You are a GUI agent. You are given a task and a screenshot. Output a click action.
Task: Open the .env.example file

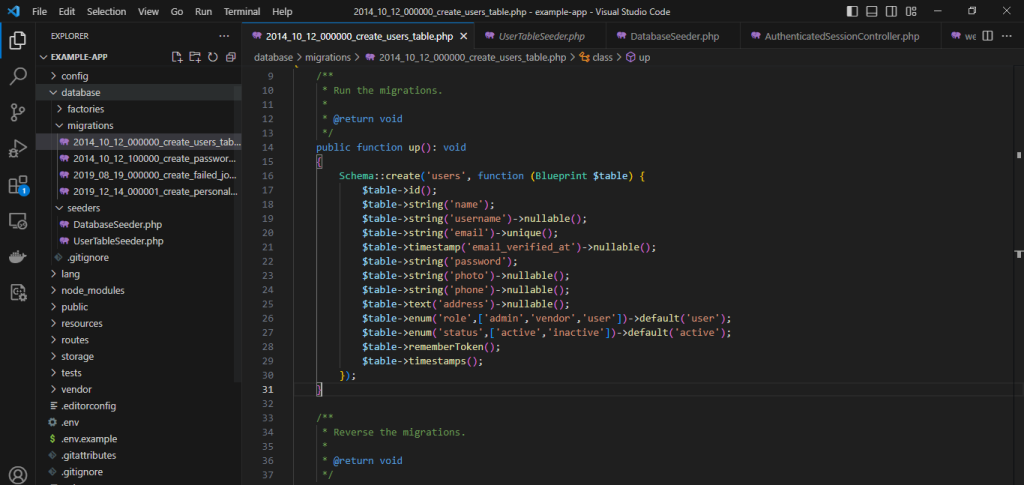click(89, 438)
